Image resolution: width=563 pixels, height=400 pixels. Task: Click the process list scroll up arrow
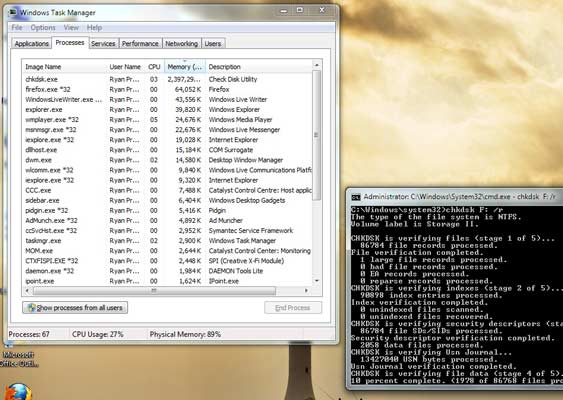[316, 65]
